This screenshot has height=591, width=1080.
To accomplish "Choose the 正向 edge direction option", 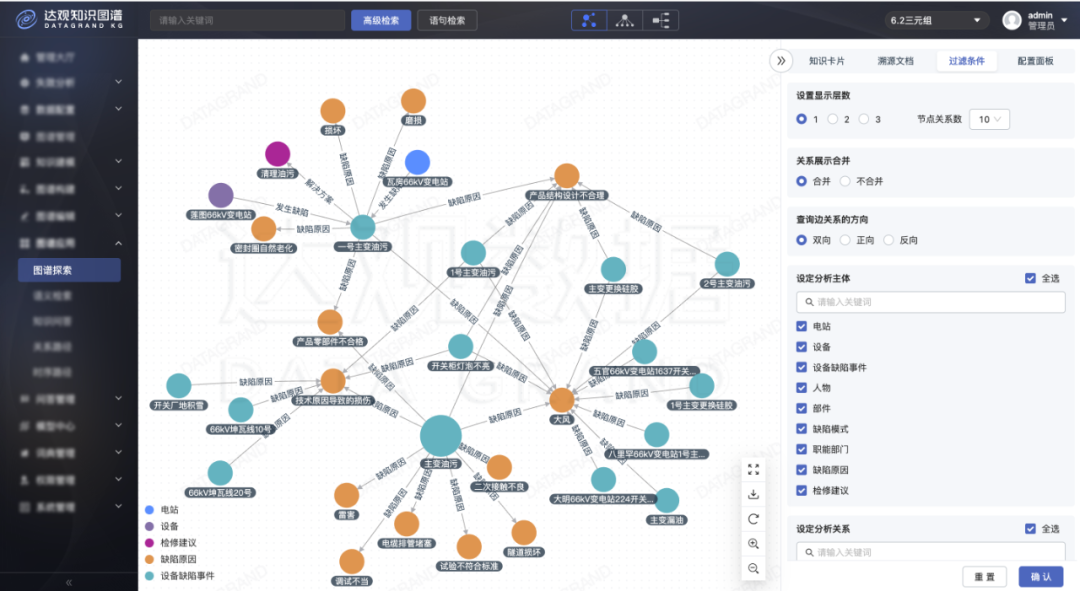I will [x=845, y=240].
